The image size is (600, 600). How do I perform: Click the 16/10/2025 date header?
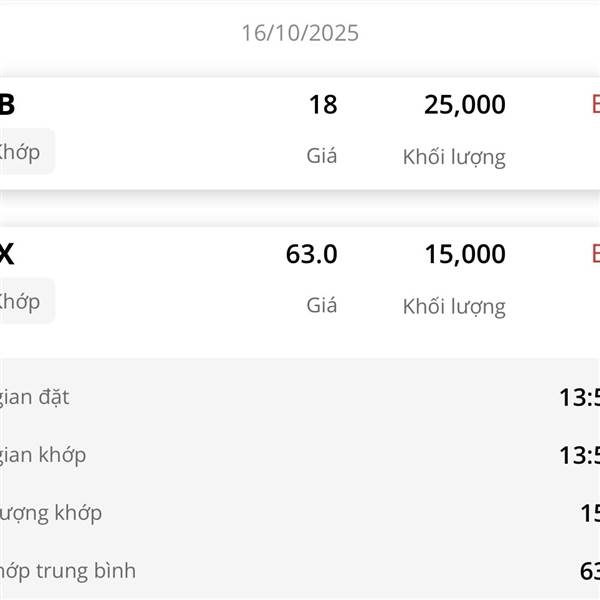coord(300,33)
